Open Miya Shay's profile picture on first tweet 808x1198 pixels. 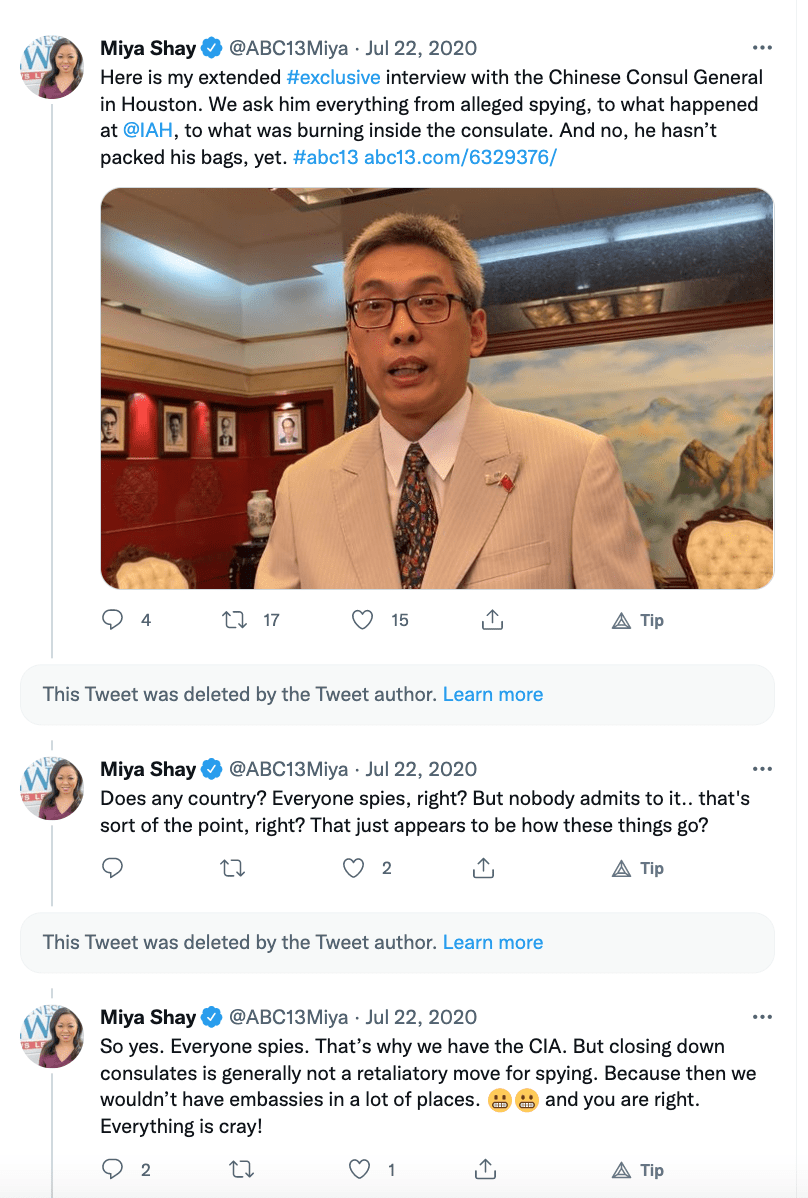[x=51, y=68]
